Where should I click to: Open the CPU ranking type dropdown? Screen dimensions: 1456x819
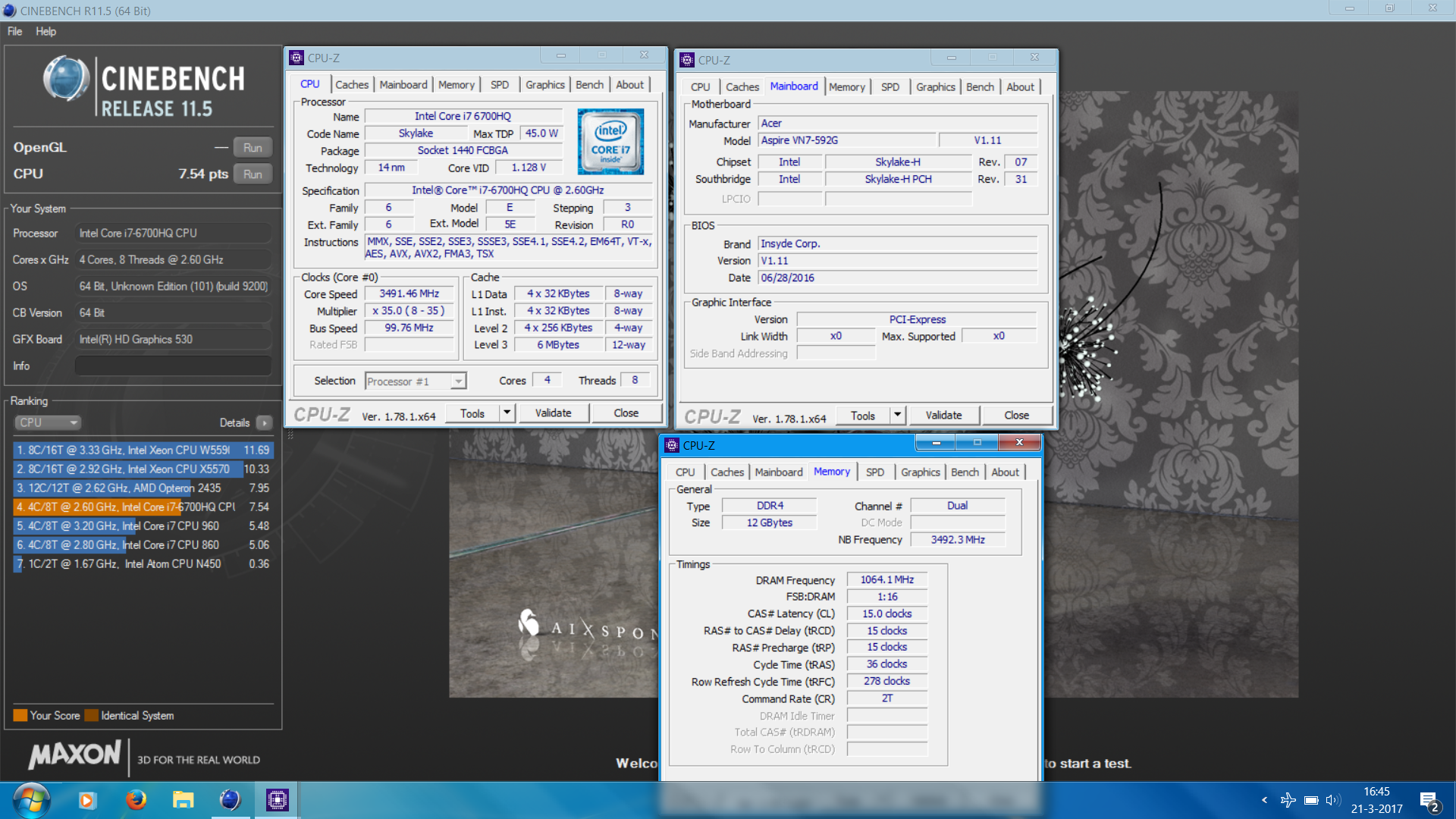48,422
